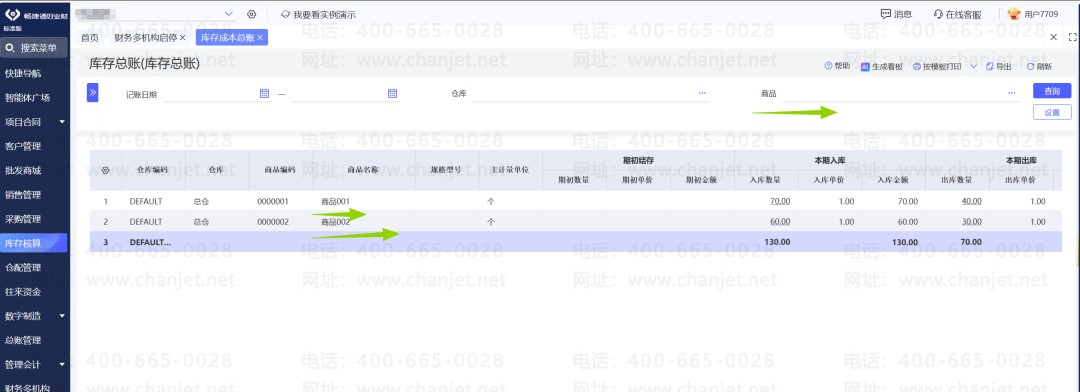
Task: Click product code 0000002
Action: point(272,222)
